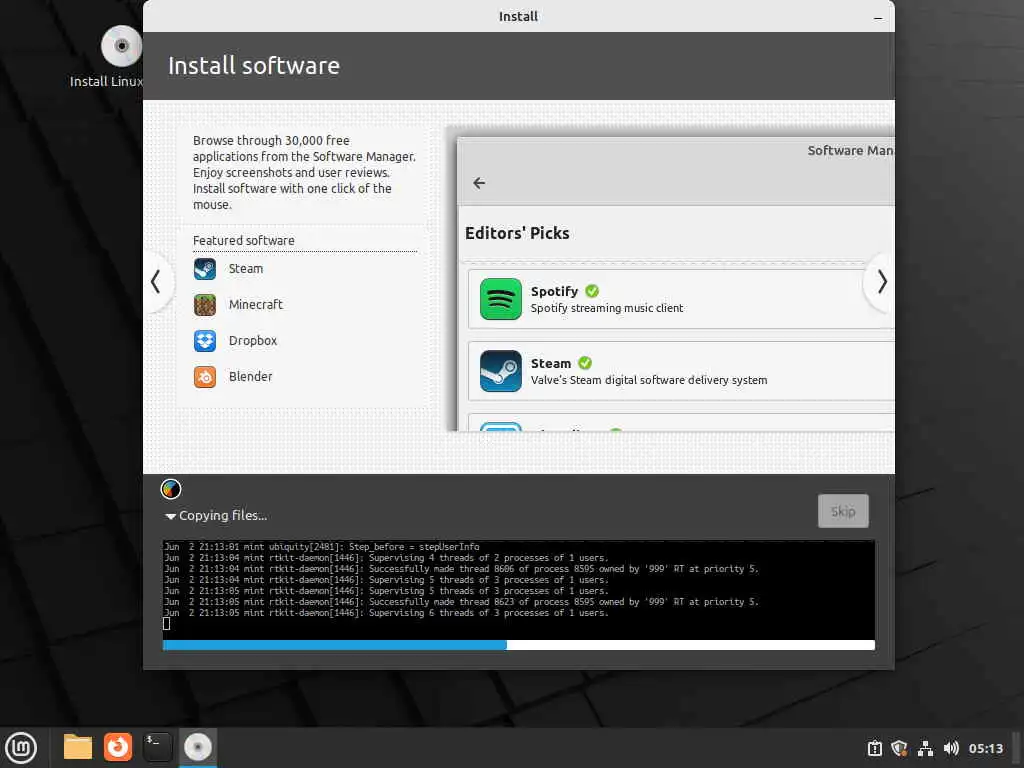
Task: Click the Minecraft icon in Featured software
Action: pyautogui.click(x=204, y=305)
